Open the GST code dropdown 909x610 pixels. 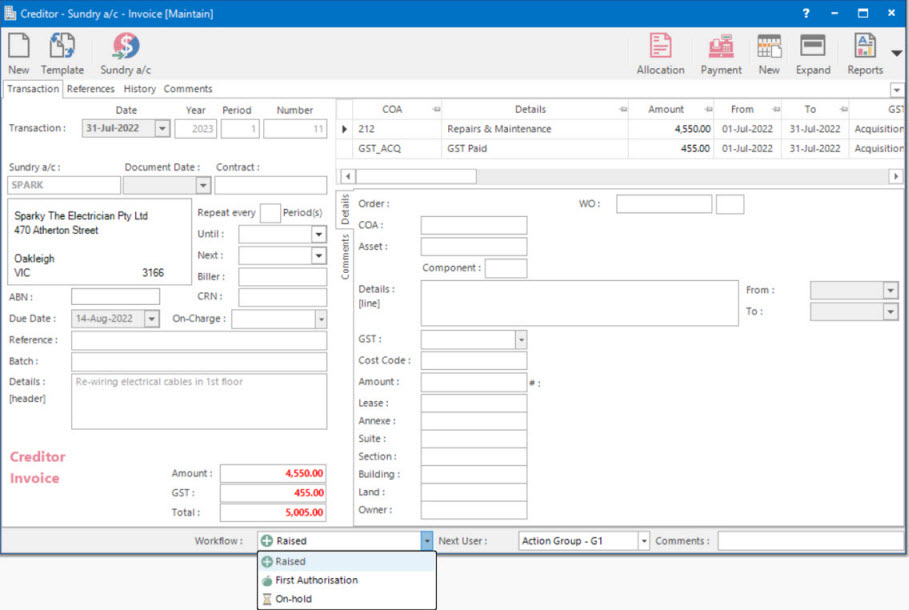tap(520, 340)
